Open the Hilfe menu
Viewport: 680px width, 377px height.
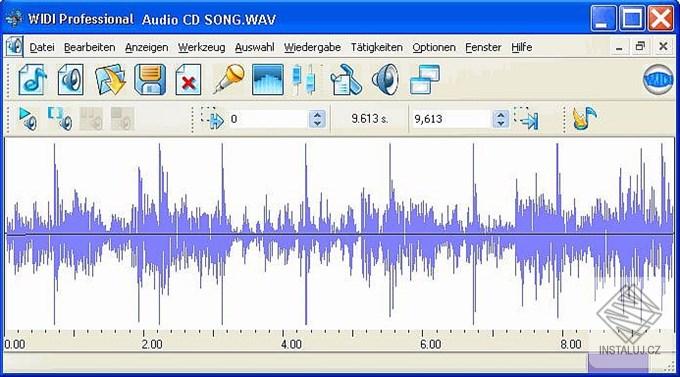click(x=522, y=47)
